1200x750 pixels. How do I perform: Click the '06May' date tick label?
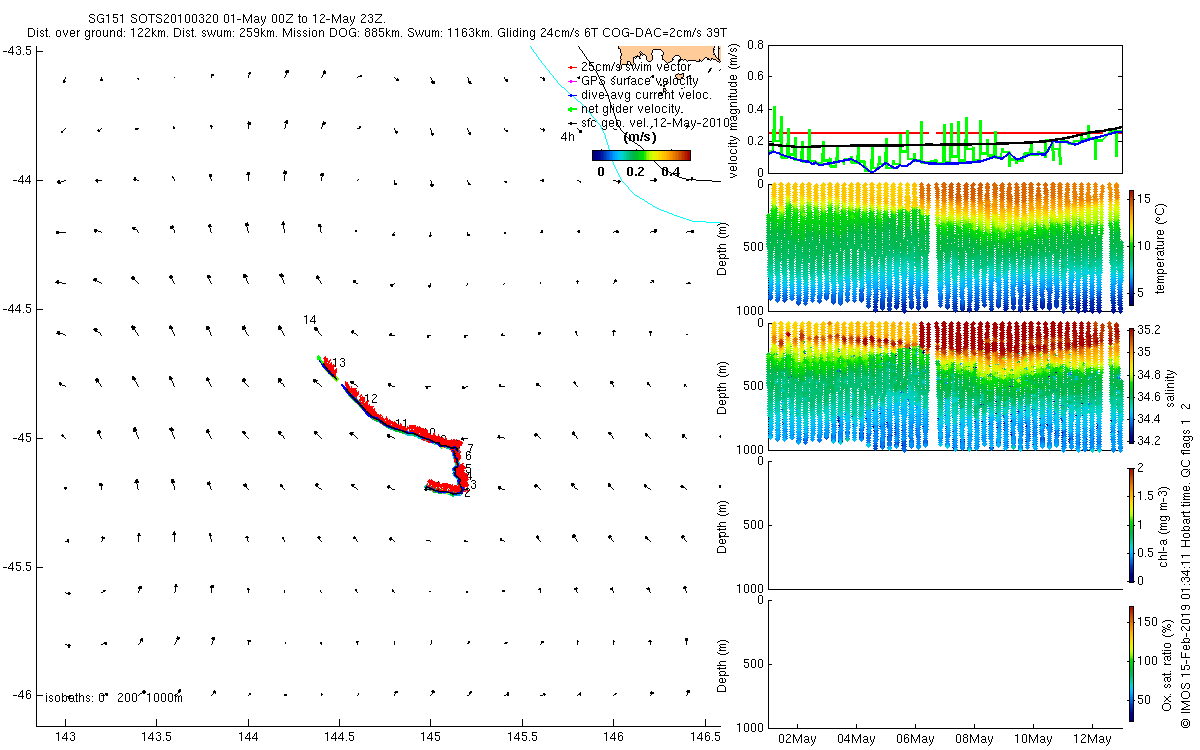[915, 739]
